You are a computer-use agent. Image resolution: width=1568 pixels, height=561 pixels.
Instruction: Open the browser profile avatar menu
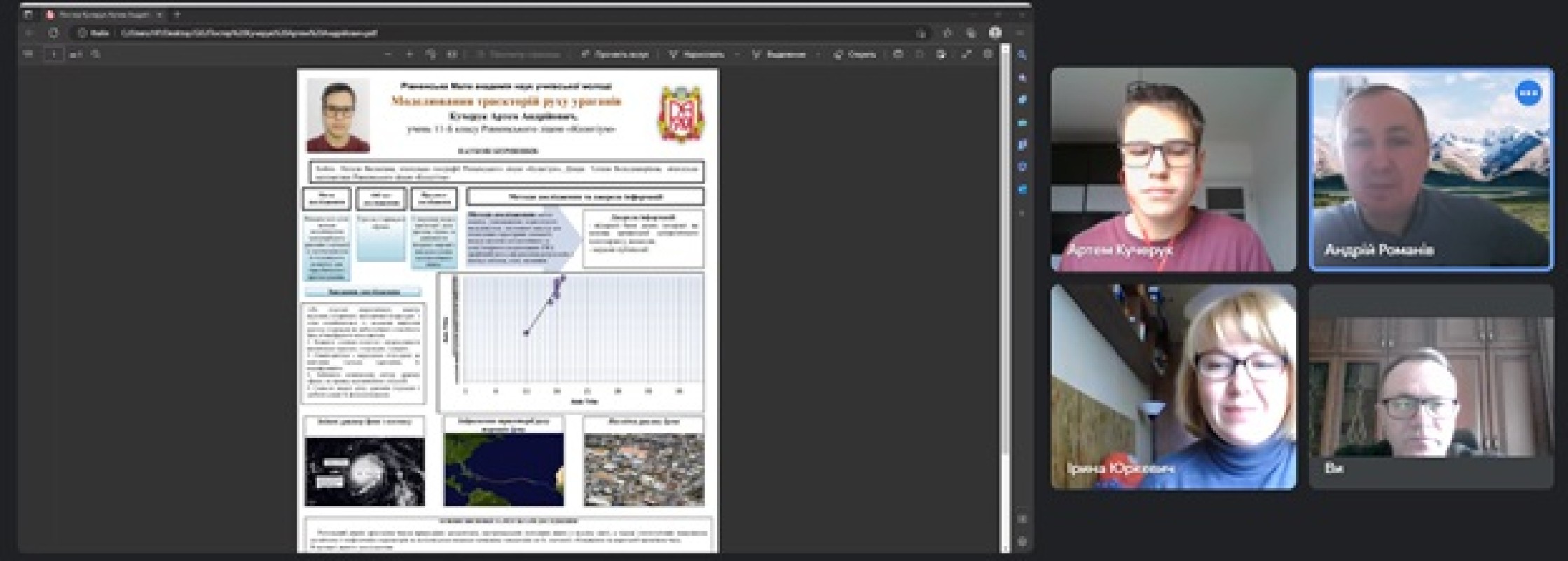pos(995,33)
